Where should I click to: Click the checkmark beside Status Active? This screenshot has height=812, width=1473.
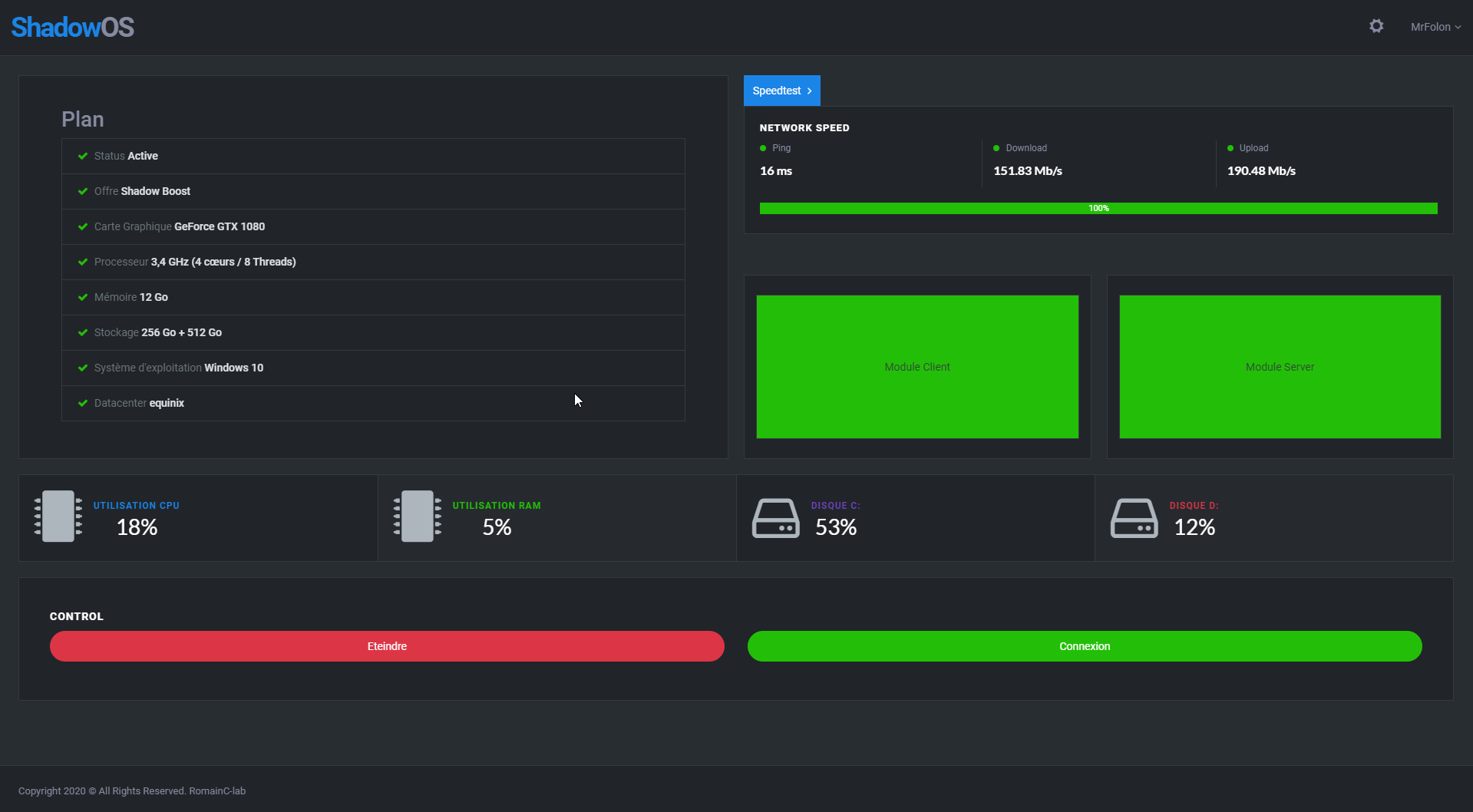[83, 156]
